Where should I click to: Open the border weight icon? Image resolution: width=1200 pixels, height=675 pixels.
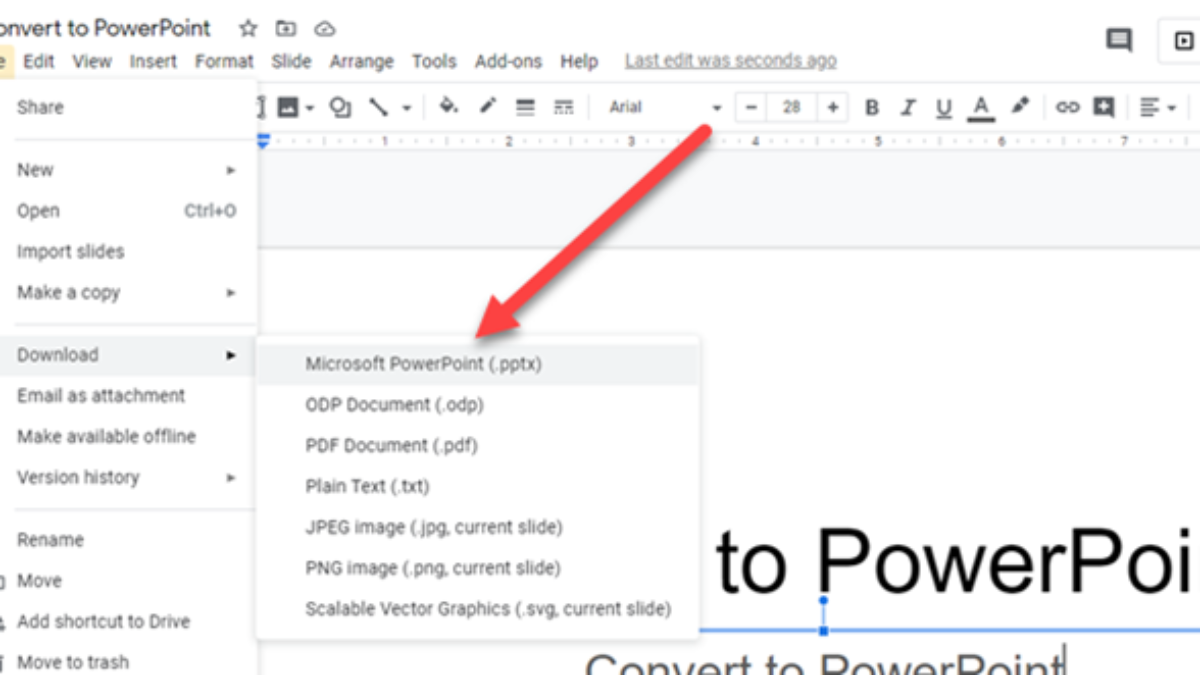(x=525, y=107)
